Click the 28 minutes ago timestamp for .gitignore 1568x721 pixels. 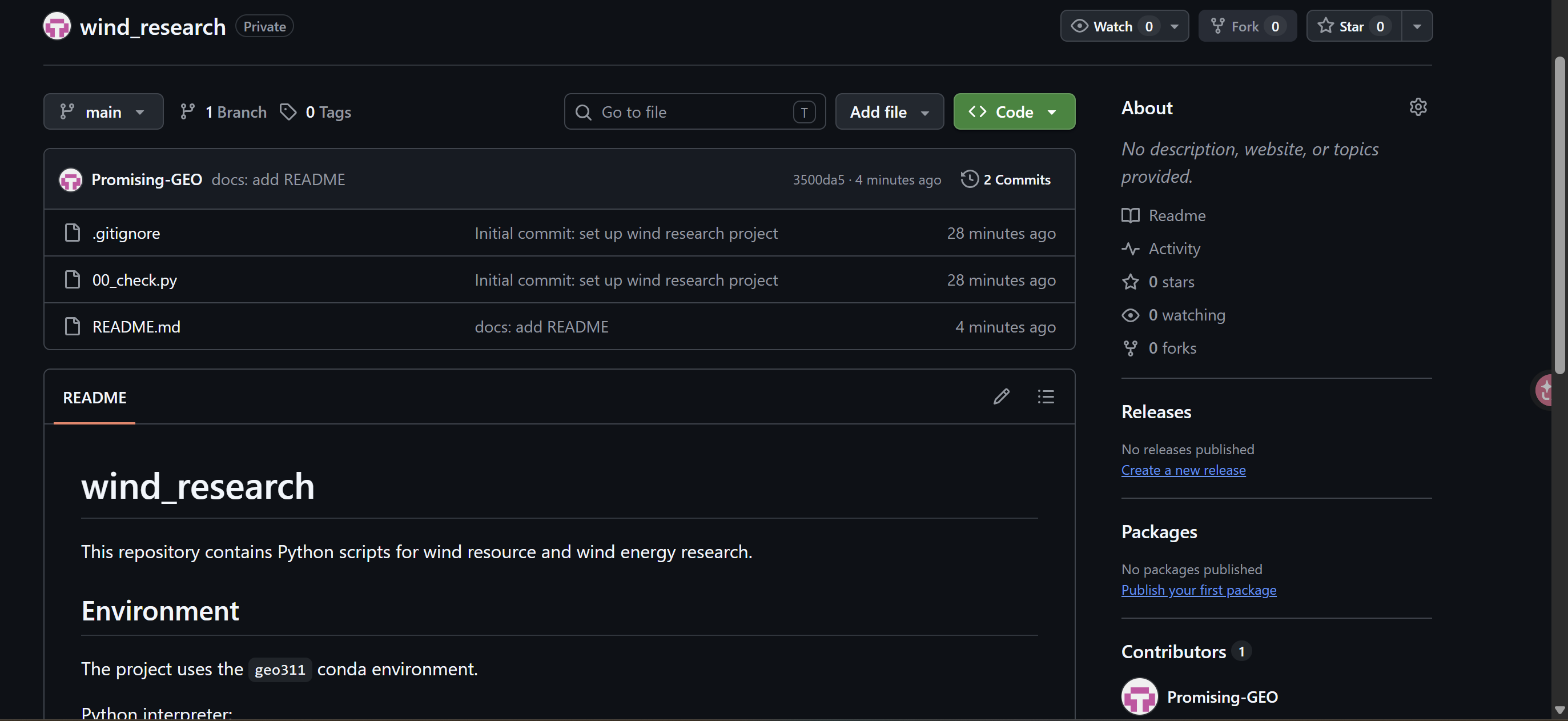pos(1002,233)
